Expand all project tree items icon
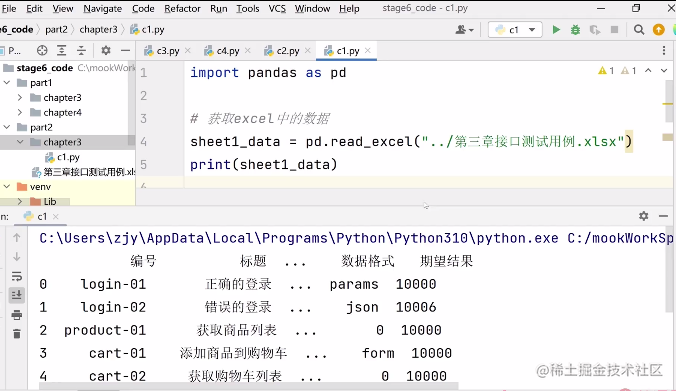The height and width of the screenshot is (391, 676). click(x=62, y=50)
